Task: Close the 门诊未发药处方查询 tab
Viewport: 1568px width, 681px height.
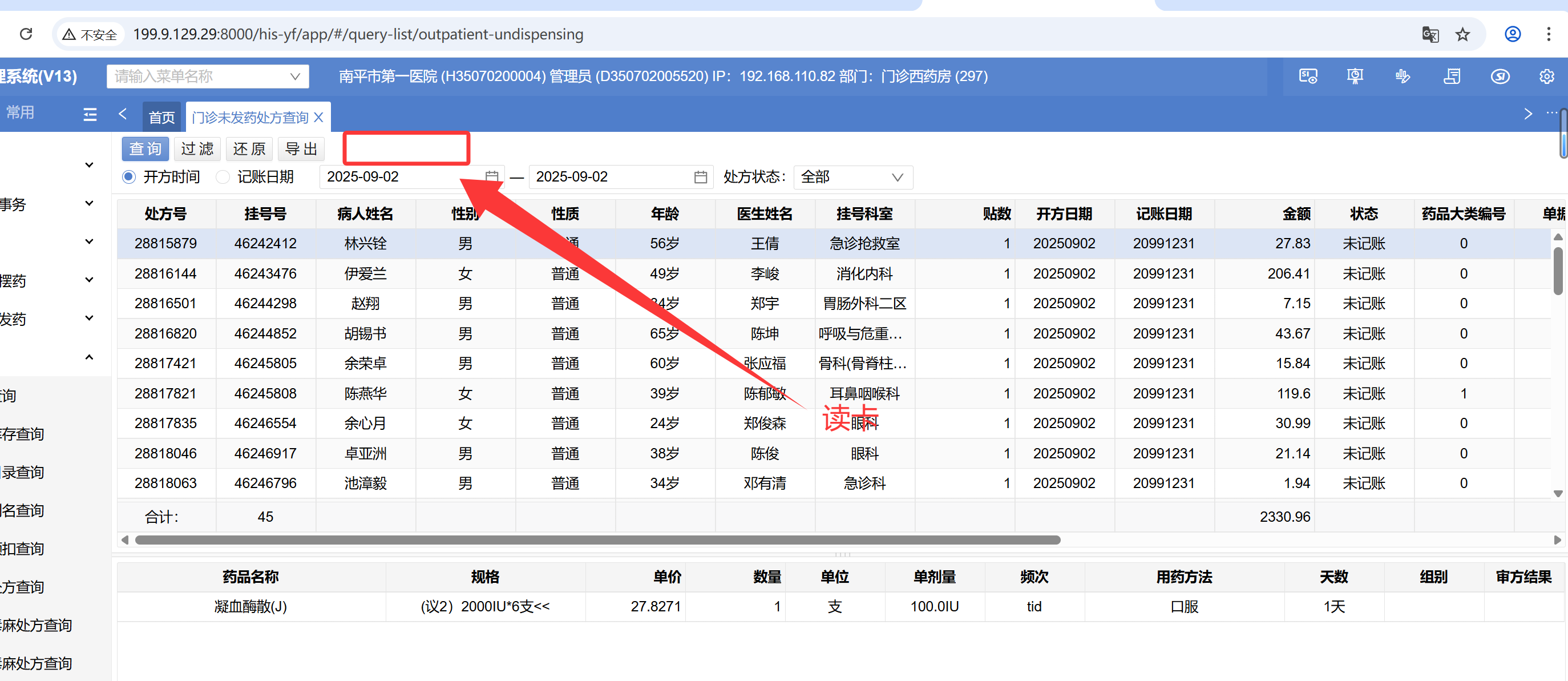Action: 318,117
